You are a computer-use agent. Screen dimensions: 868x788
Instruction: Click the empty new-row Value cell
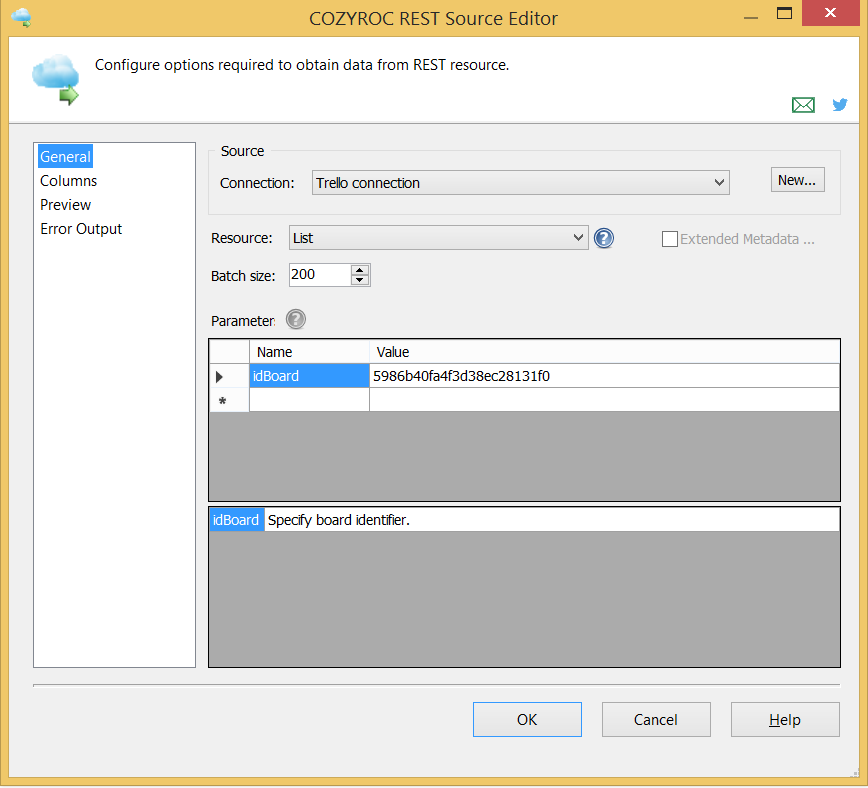604,400
